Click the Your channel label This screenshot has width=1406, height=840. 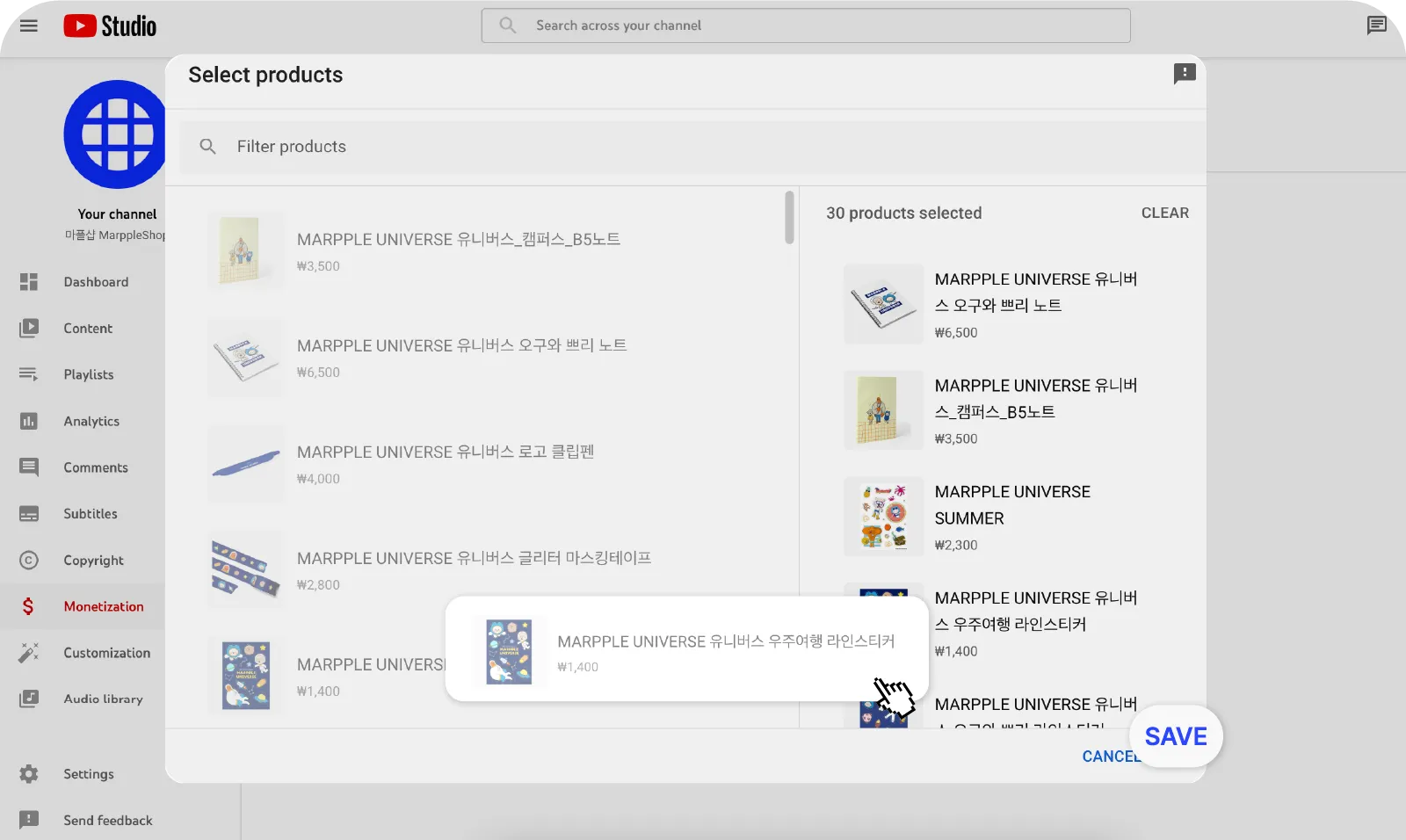click(117, 214)
